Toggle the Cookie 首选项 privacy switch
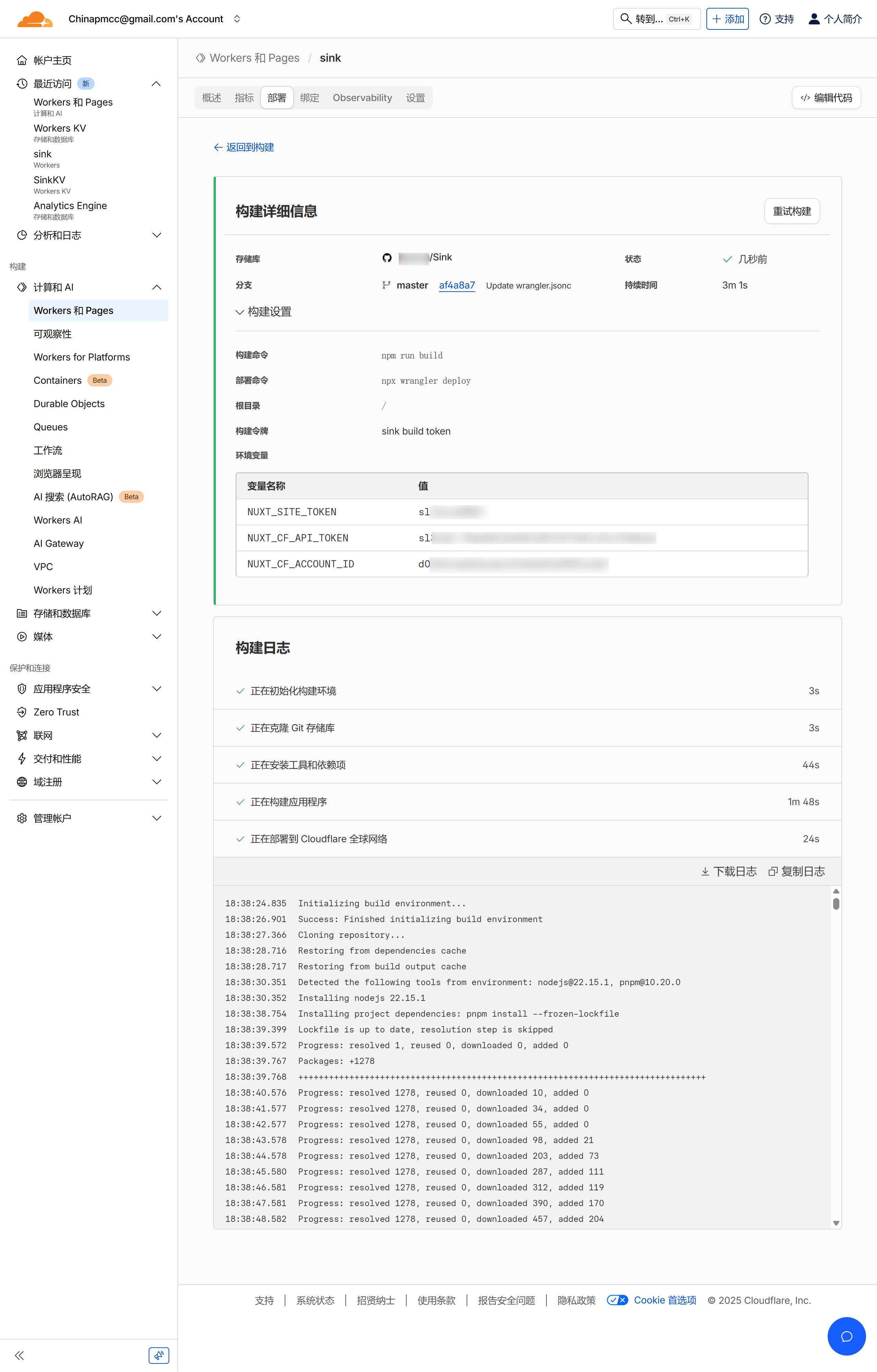Viewport: 877px width, 1372px height. (617, 1300)
